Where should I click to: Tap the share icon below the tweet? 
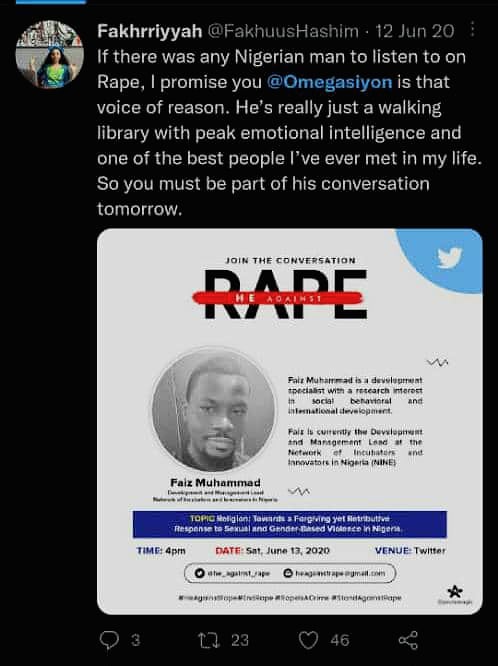[x=408, y=640]
